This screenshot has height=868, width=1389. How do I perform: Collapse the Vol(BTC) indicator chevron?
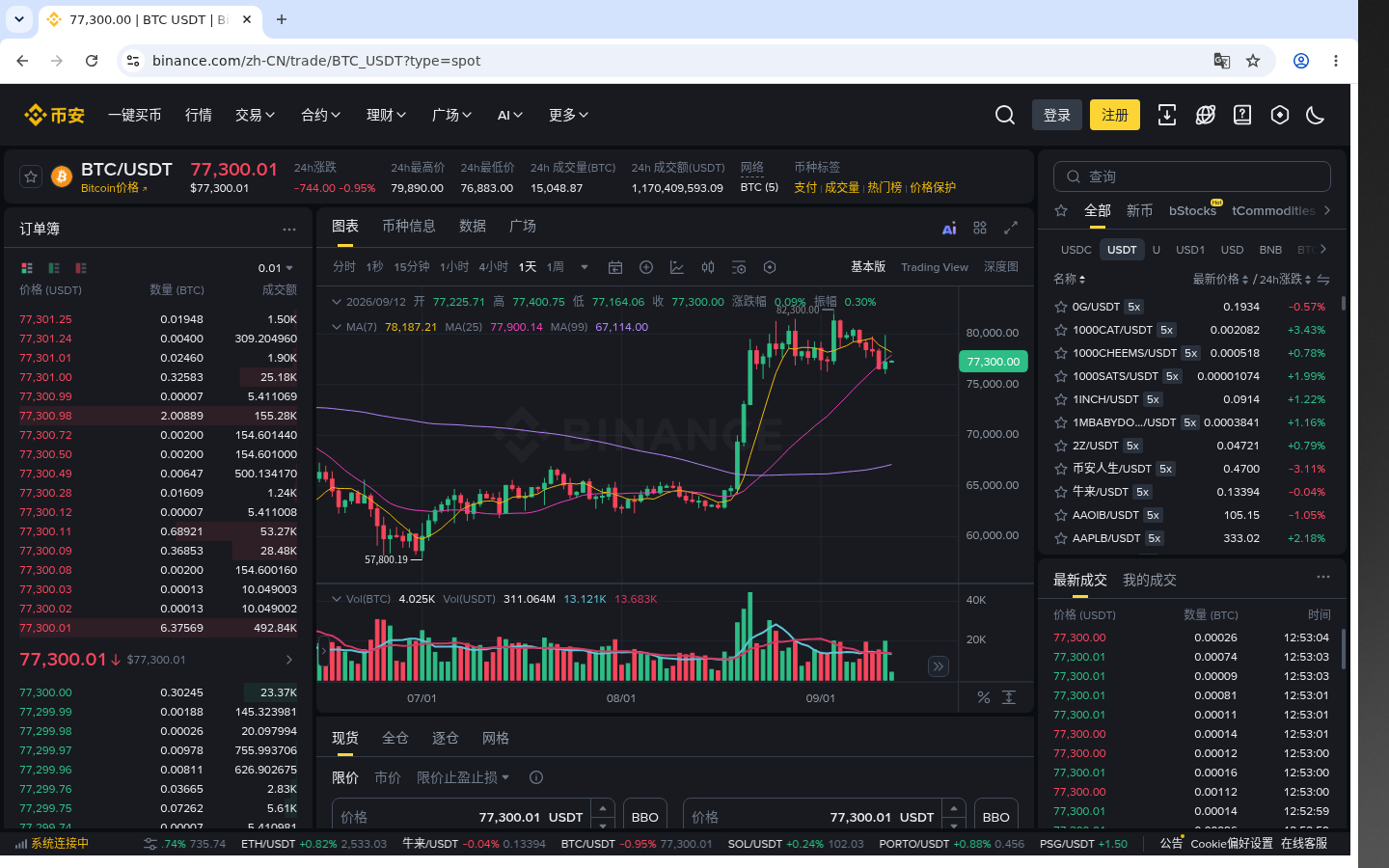(x=337, y=599)
